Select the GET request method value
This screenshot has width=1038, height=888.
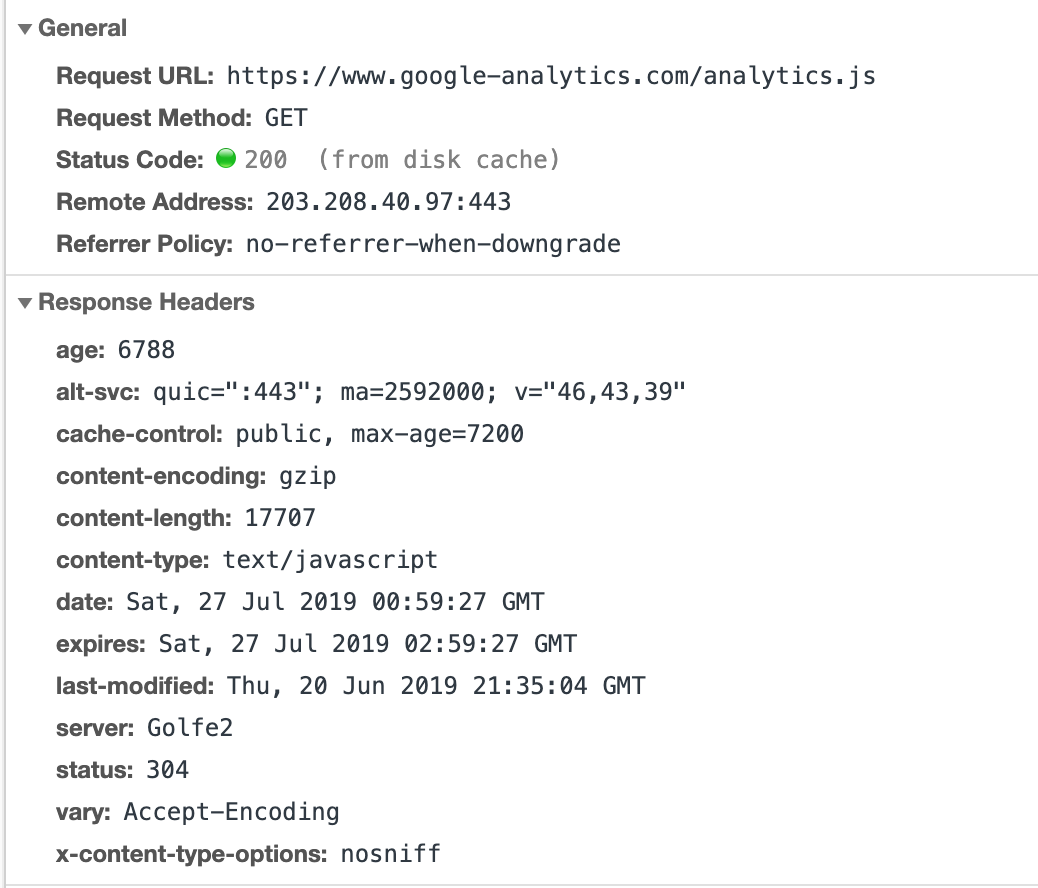click(286, 118)
